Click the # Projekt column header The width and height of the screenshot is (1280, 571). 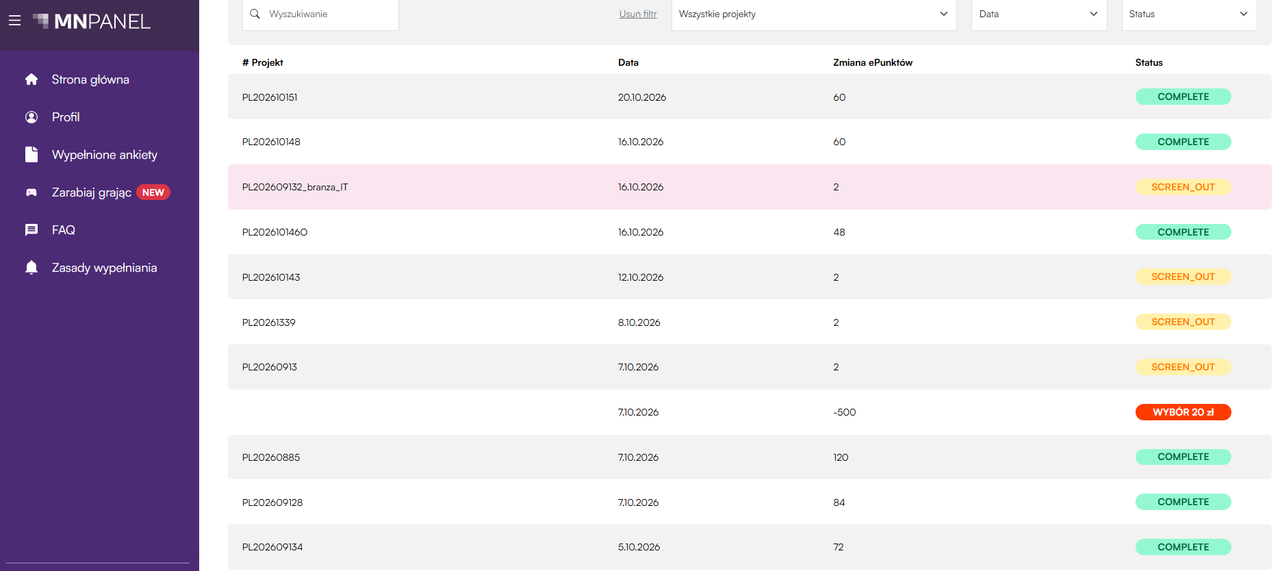pyautogui.click(x=263, y=62)
